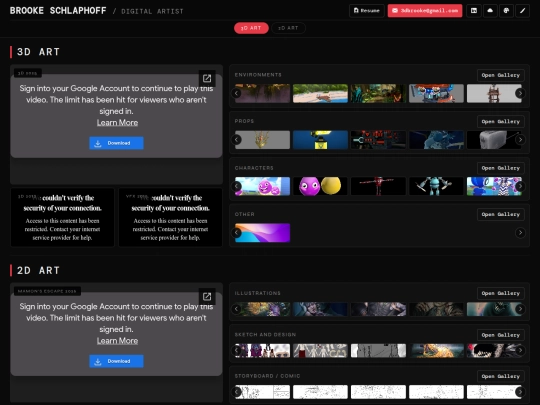The image size is (540, 405).
Task: Click next arrow in Illustrations carousel
Action: [x=520, y=309]
